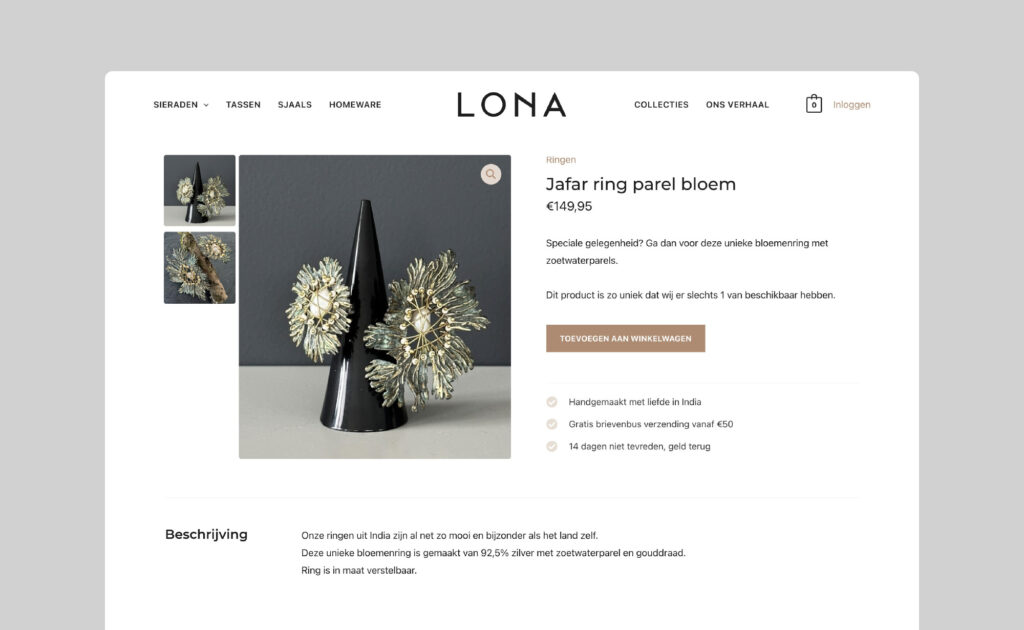The image size is (1024, 630).
Task: Open the Sieraden menu
Action: coord(176,104)
